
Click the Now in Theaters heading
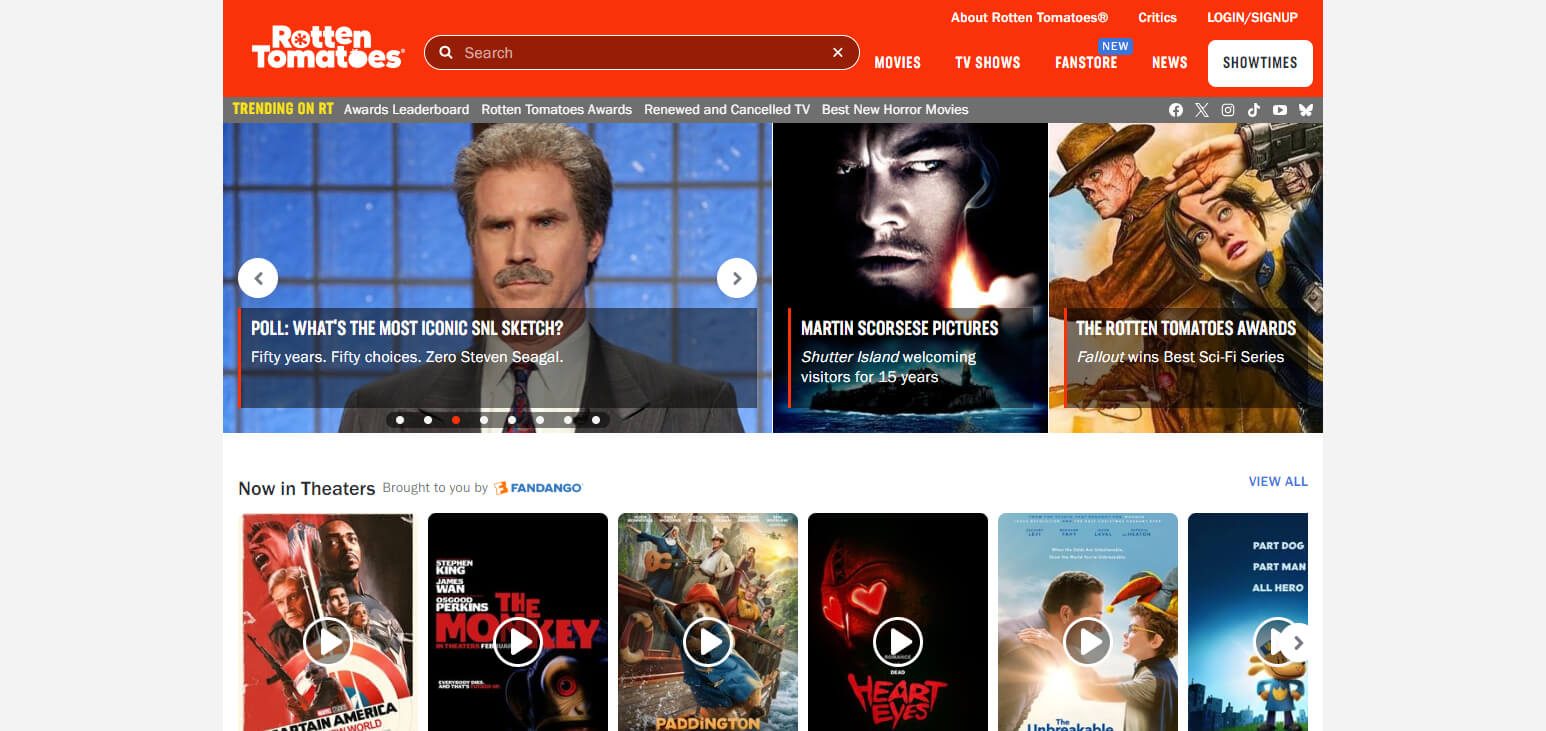coord(306,489)
